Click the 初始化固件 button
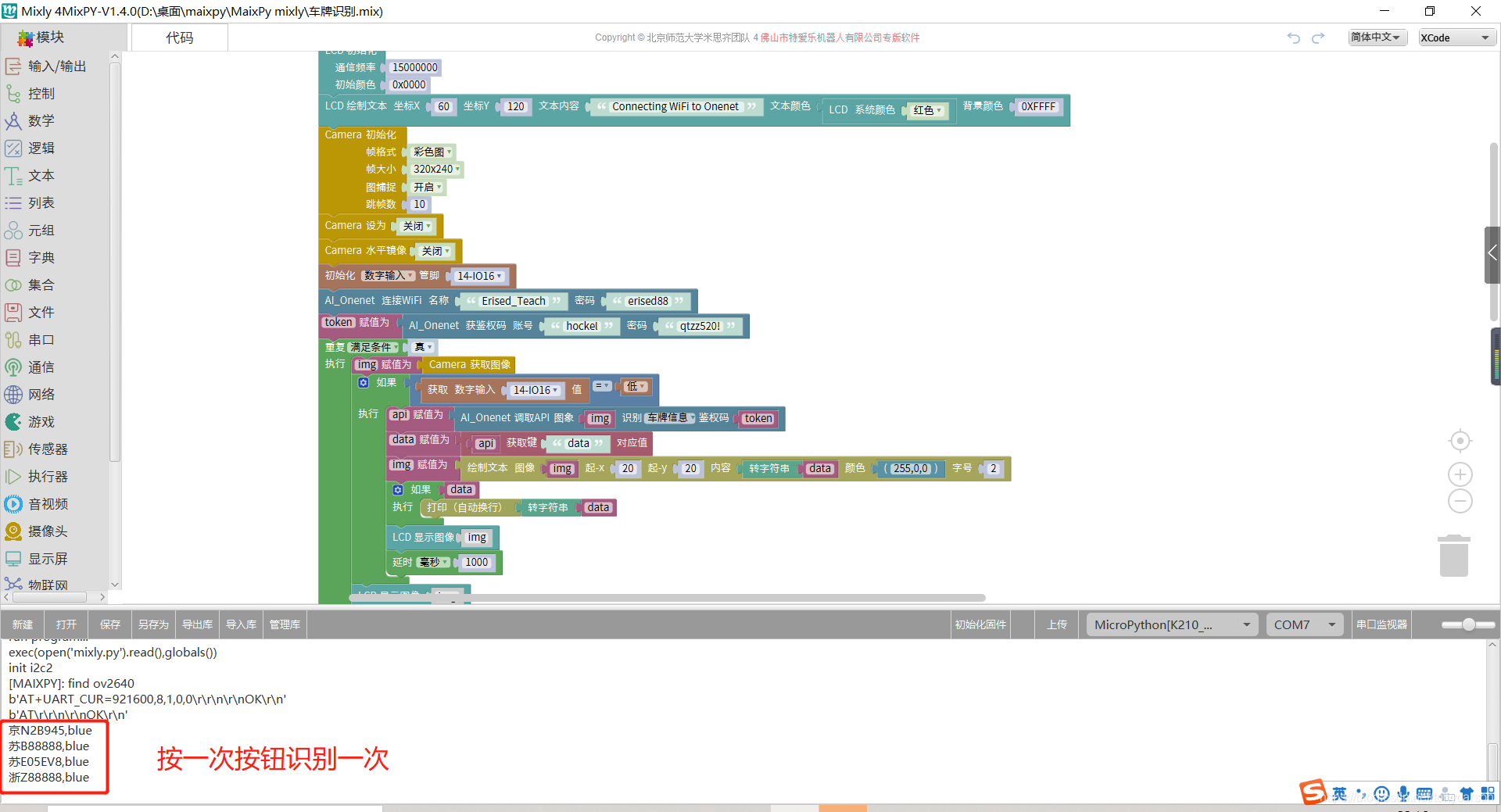 tap(980, 624)
